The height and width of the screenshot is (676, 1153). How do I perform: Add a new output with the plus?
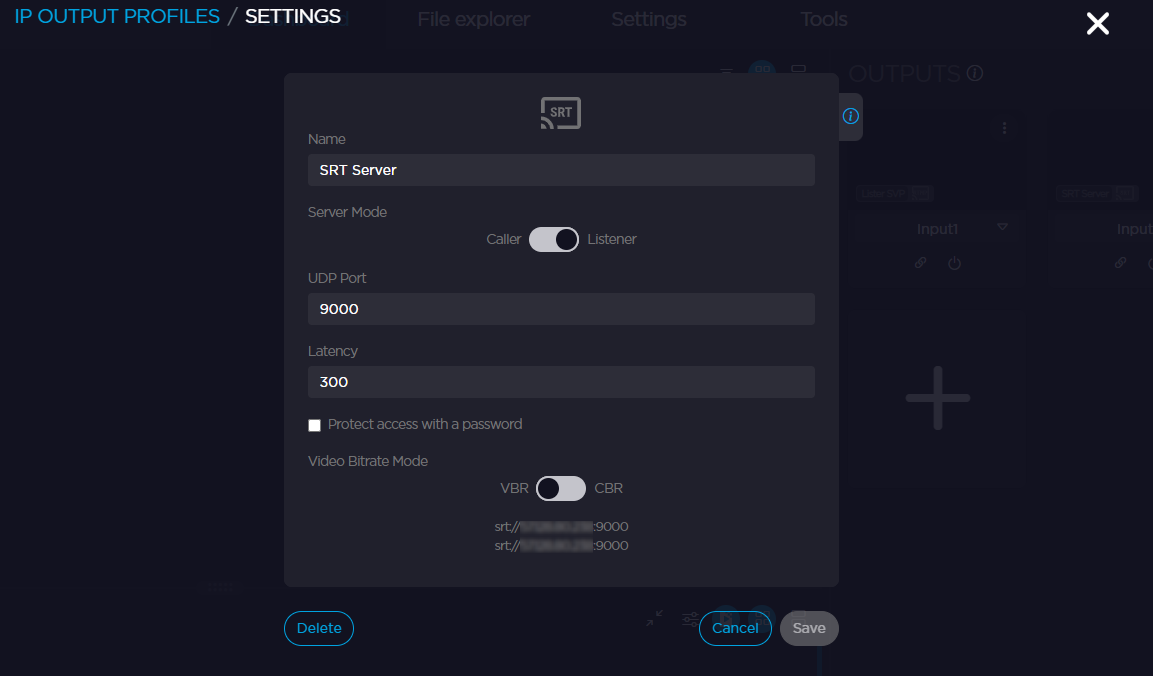(x=938, y=398)
